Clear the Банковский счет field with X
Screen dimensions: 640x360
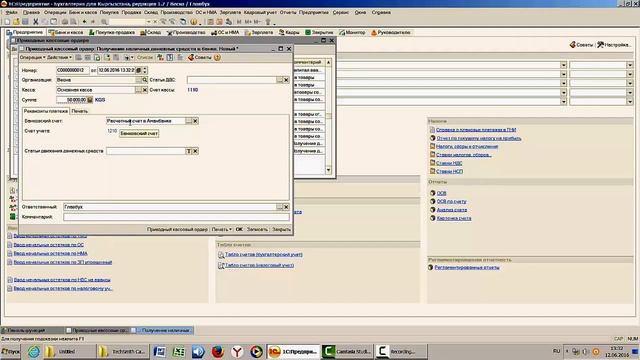pos(195,121)
